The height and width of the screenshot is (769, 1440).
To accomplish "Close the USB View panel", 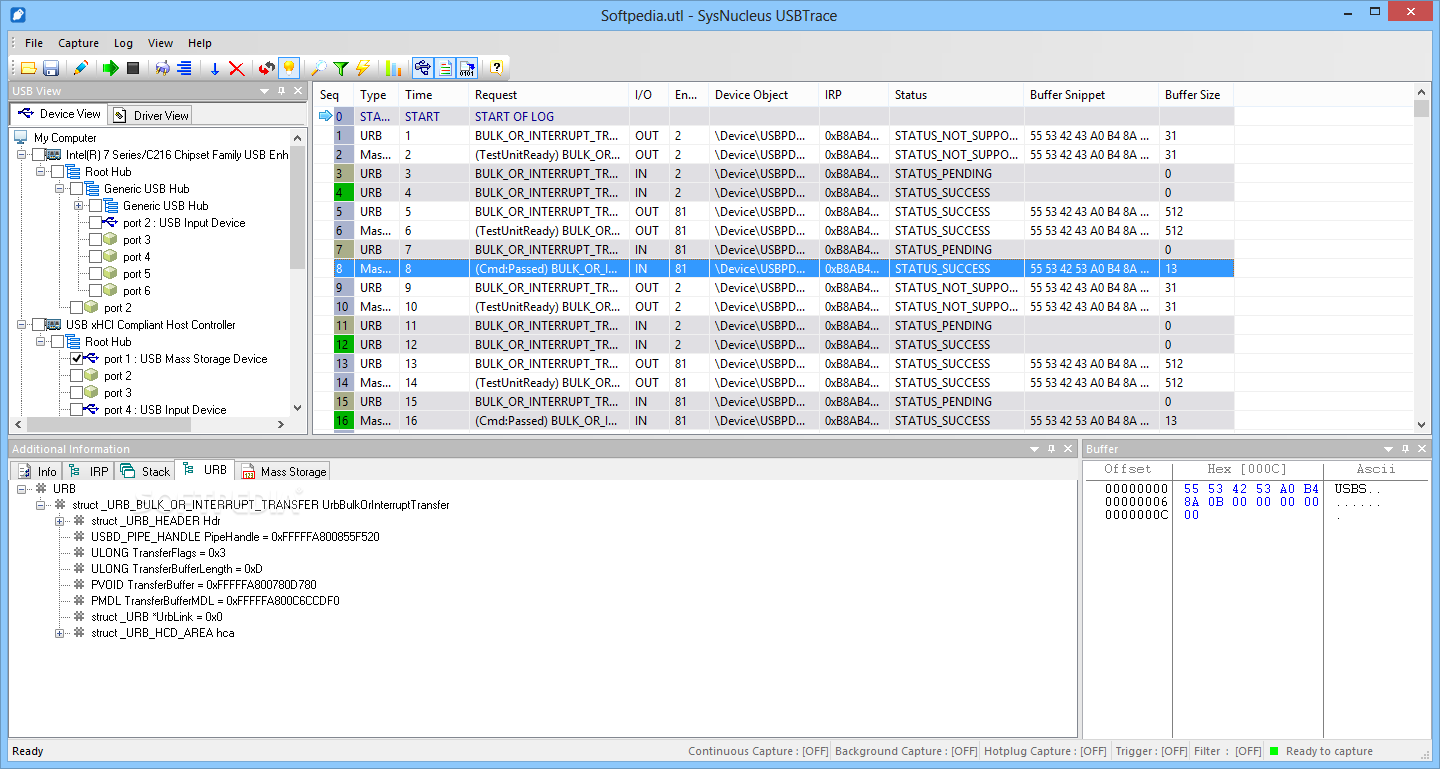I will click(298, 91).
